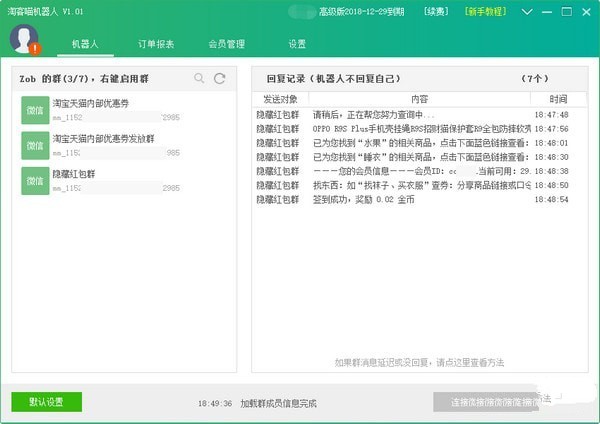This screenshot has width=600, height=424.
Task: Open the delayed message help link
Action: point(419,362)
